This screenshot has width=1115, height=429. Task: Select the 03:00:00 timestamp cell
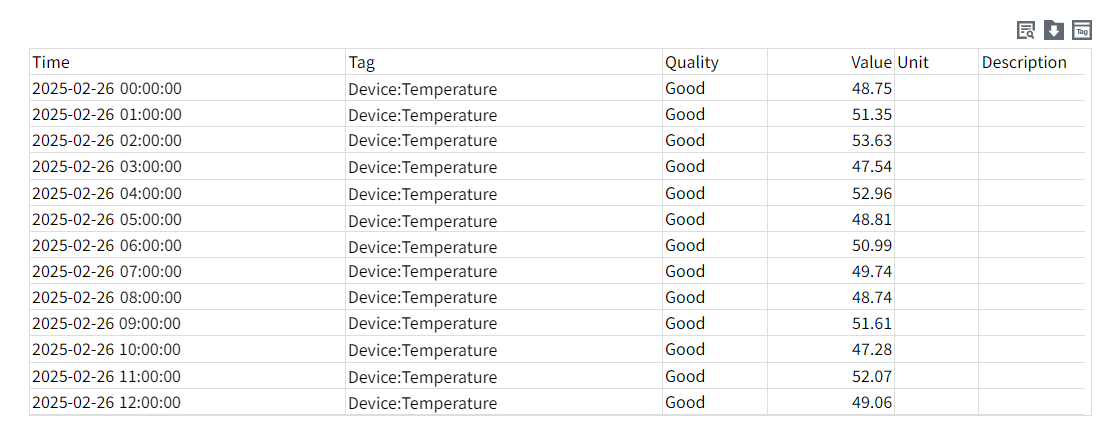(x=107, y=166)
